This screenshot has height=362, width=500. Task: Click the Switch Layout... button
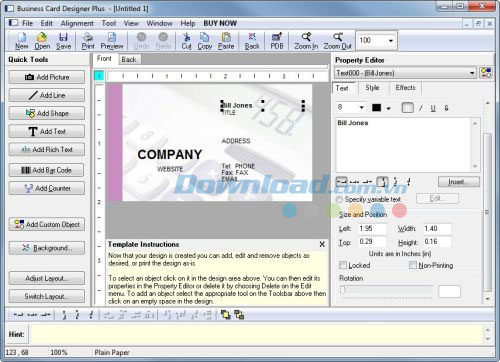(47, 296)
